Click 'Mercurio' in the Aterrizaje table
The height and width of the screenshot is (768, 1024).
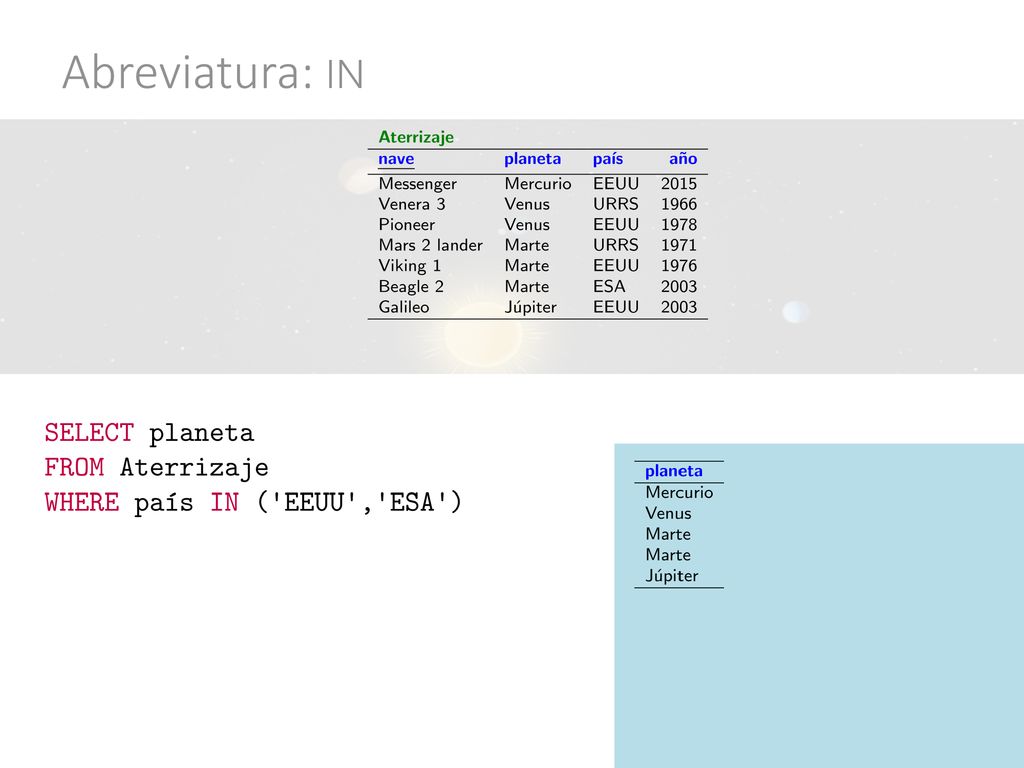tap(537, 184)
